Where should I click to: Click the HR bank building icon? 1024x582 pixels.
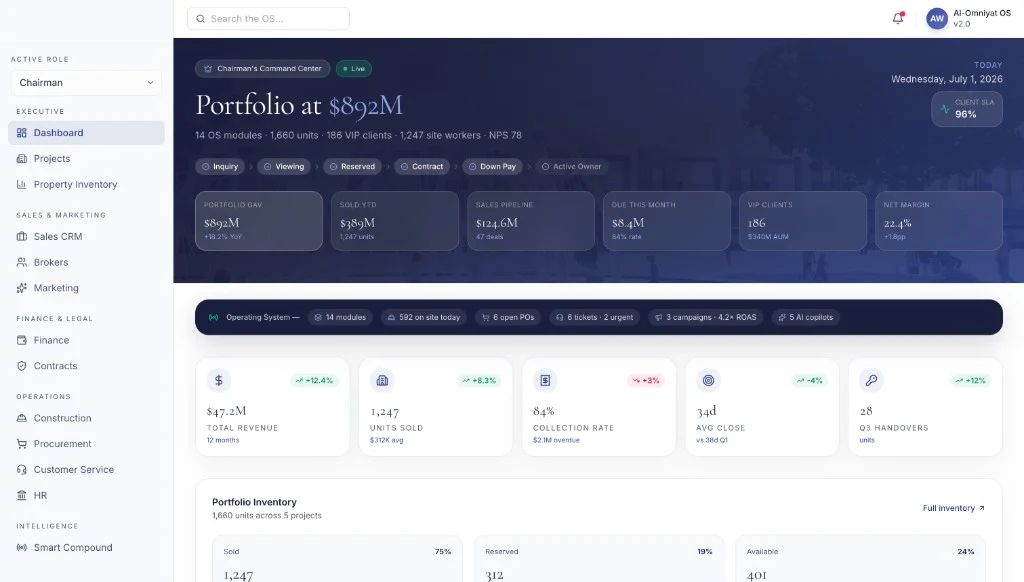pyautogui.click(x=22, y=495)
